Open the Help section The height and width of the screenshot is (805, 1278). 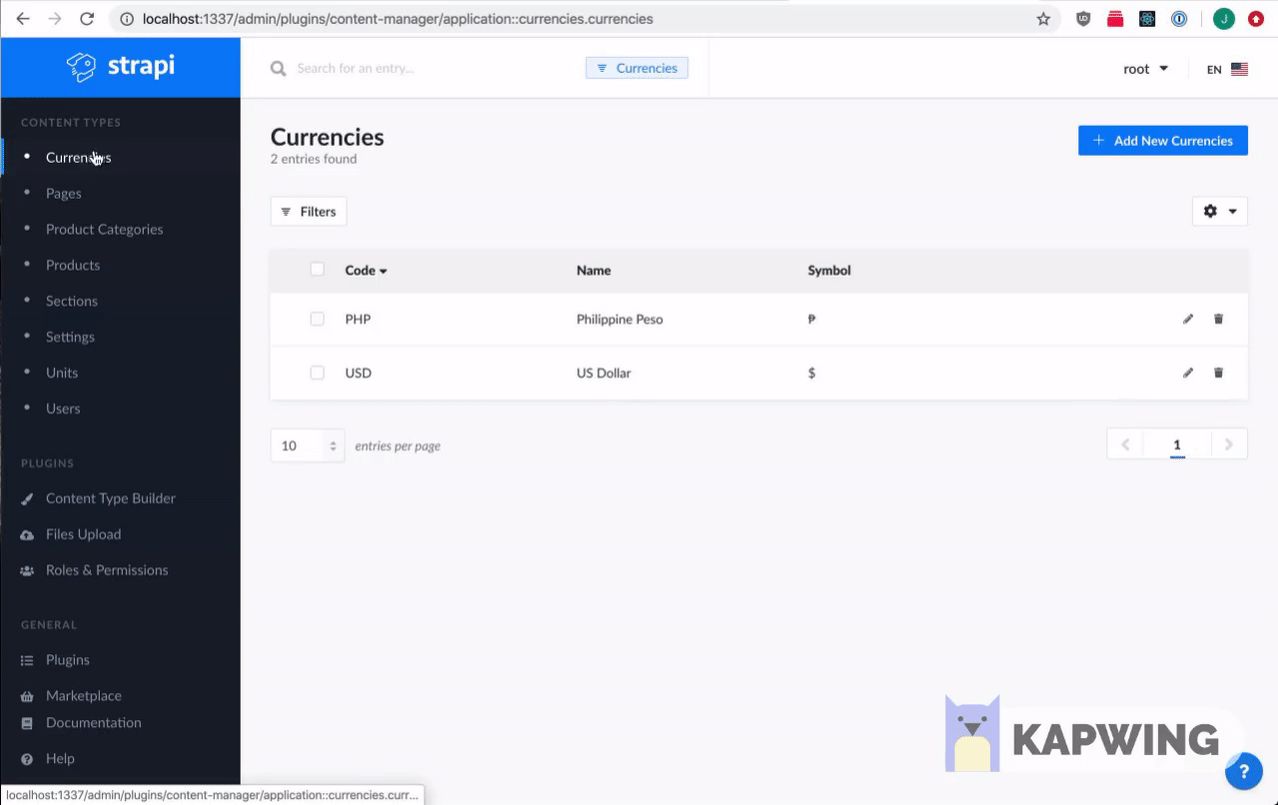point(59,758)
